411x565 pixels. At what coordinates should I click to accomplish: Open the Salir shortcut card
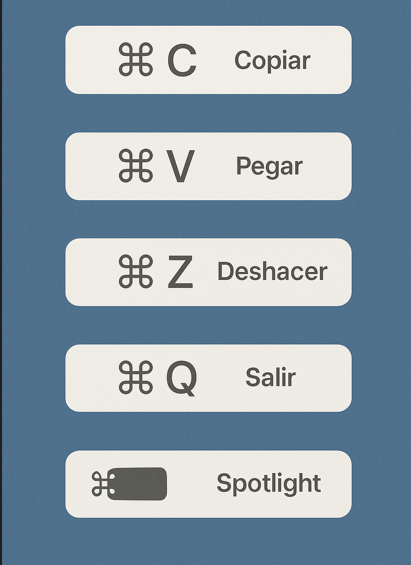click(208, 378)
